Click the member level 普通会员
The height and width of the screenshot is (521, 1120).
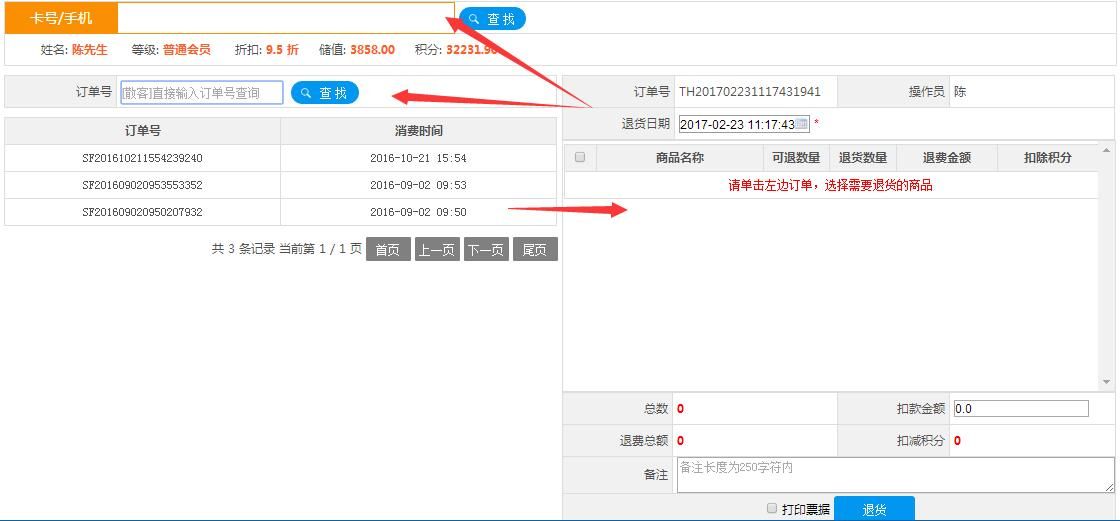click(186, 50)
